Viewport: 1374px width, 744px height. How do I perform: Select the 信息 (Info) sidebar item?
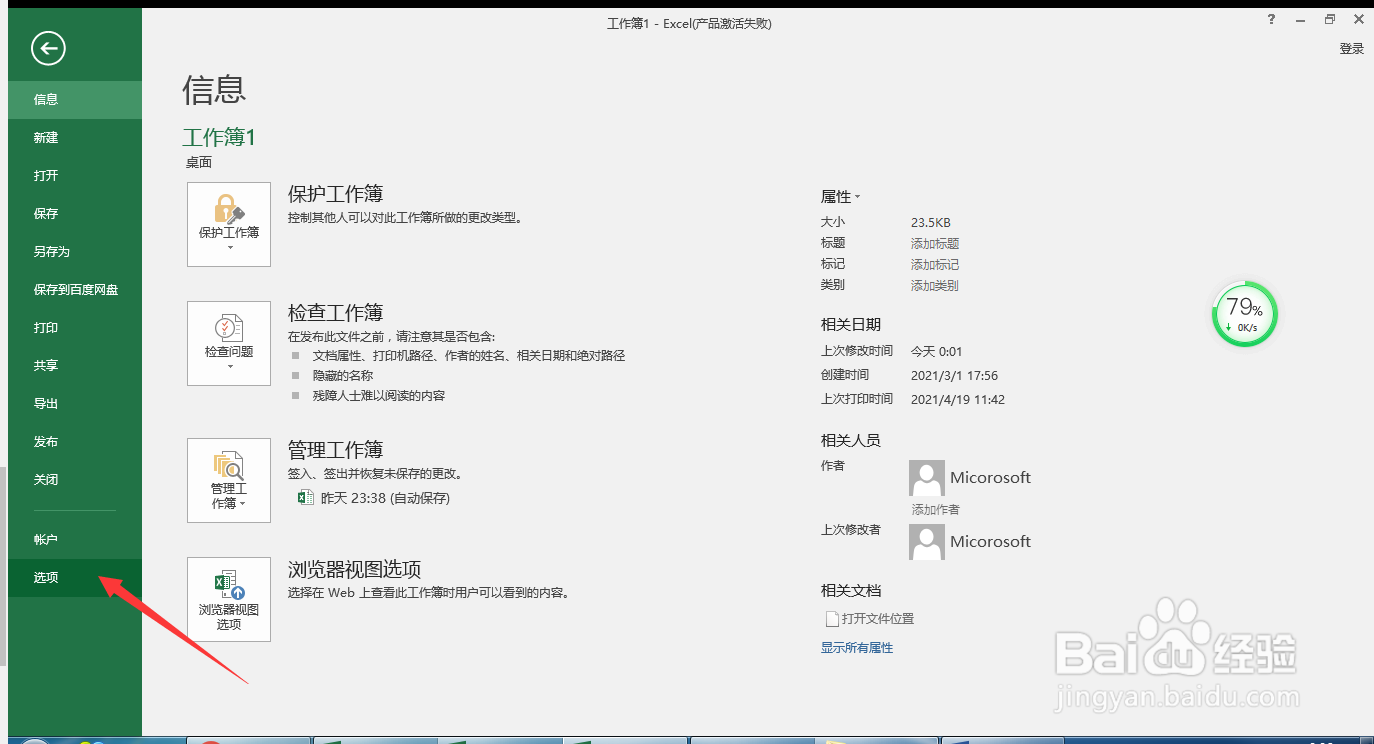75,100
